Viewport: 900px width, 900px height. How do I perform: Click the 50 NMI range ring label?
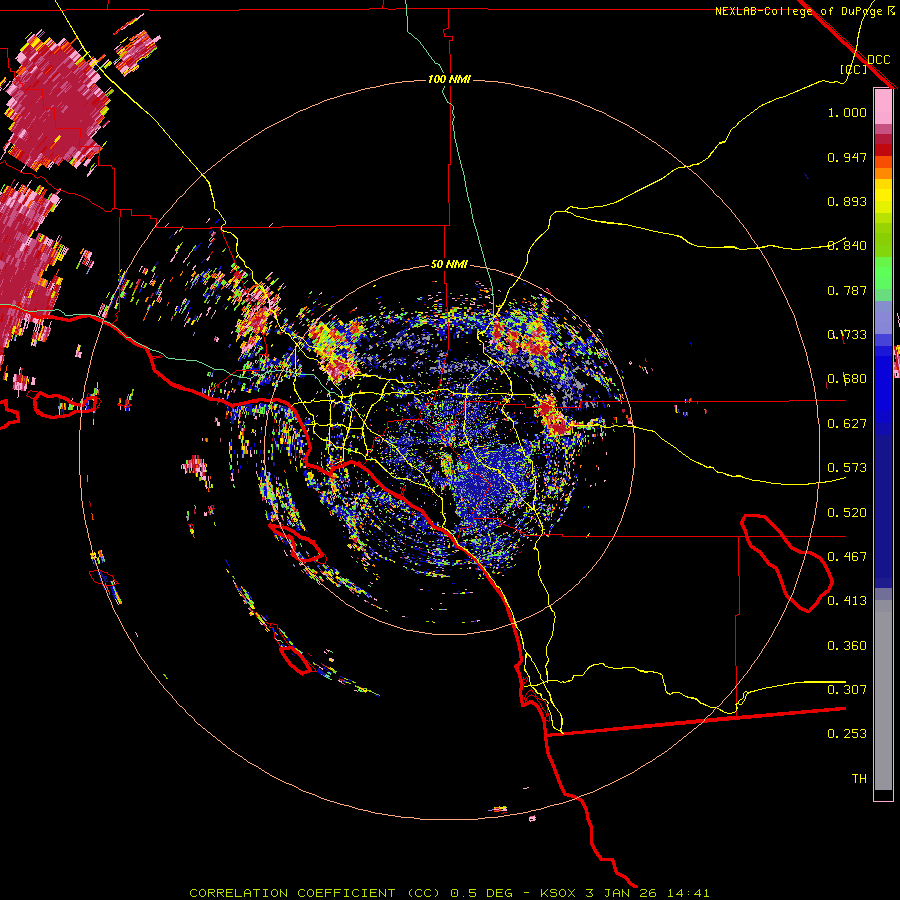click(x=449, y=264)
